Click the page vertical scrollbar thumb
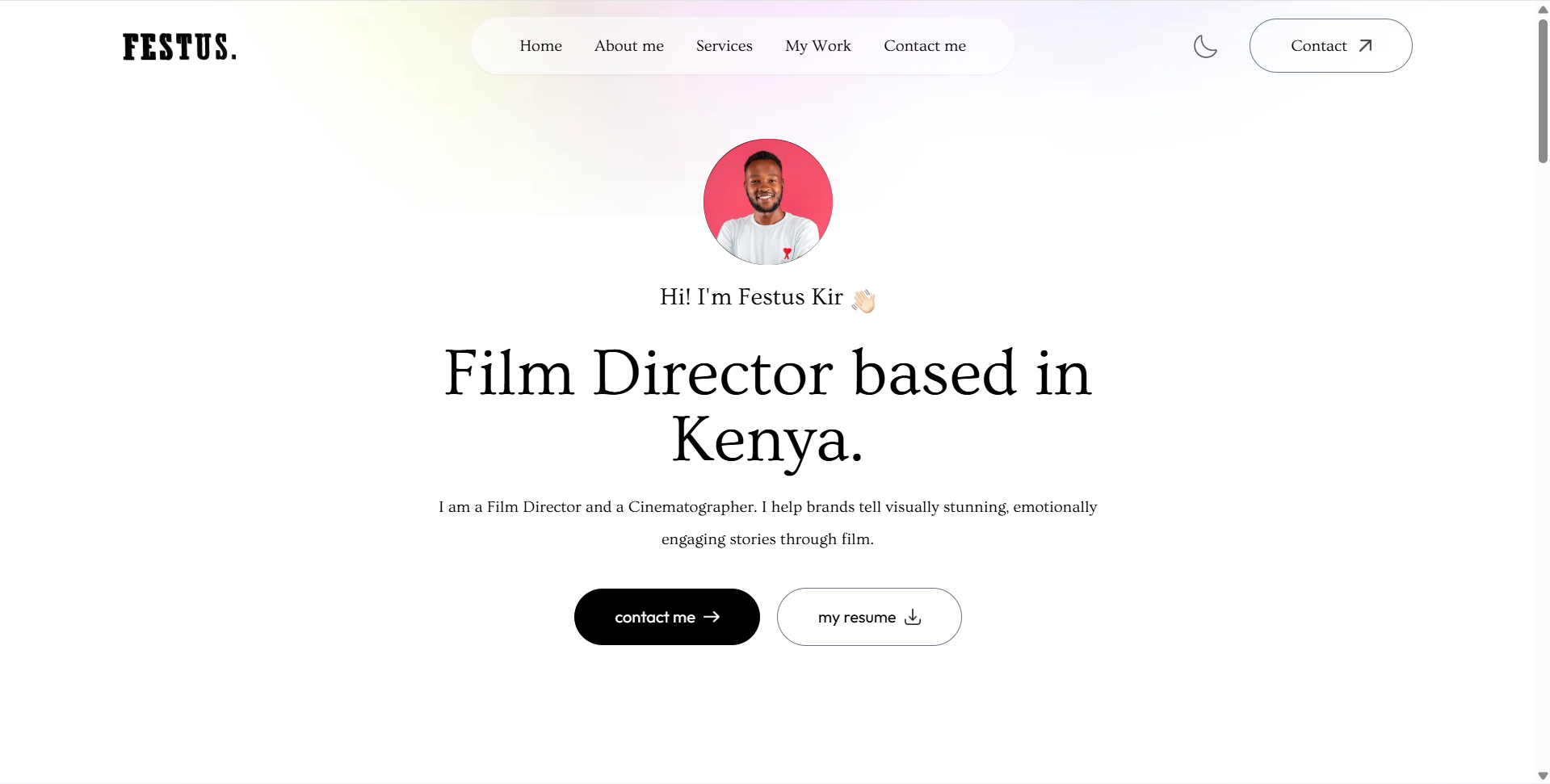Viewport: 1550px width, 784px height. 1543,90
